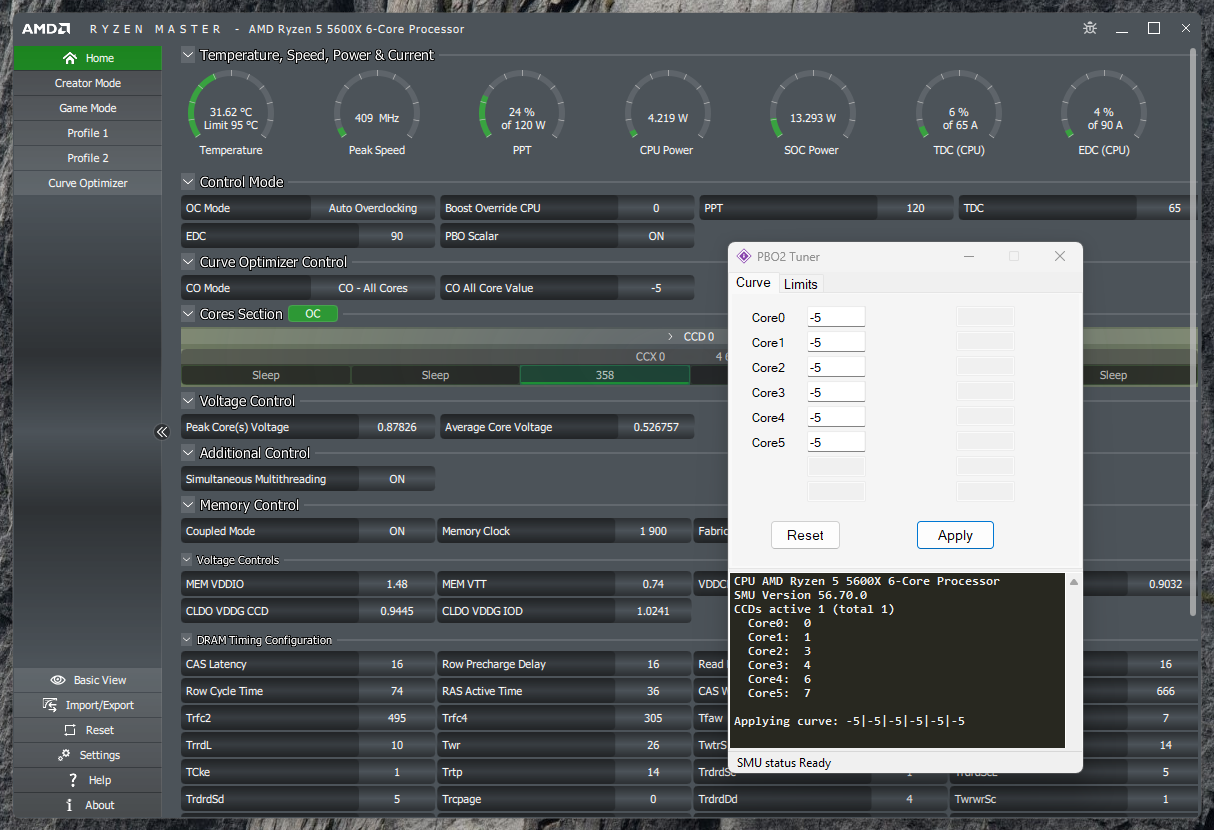The image size is (1214, 830).
Task: Open Profile 1
Action: (88, 133)
